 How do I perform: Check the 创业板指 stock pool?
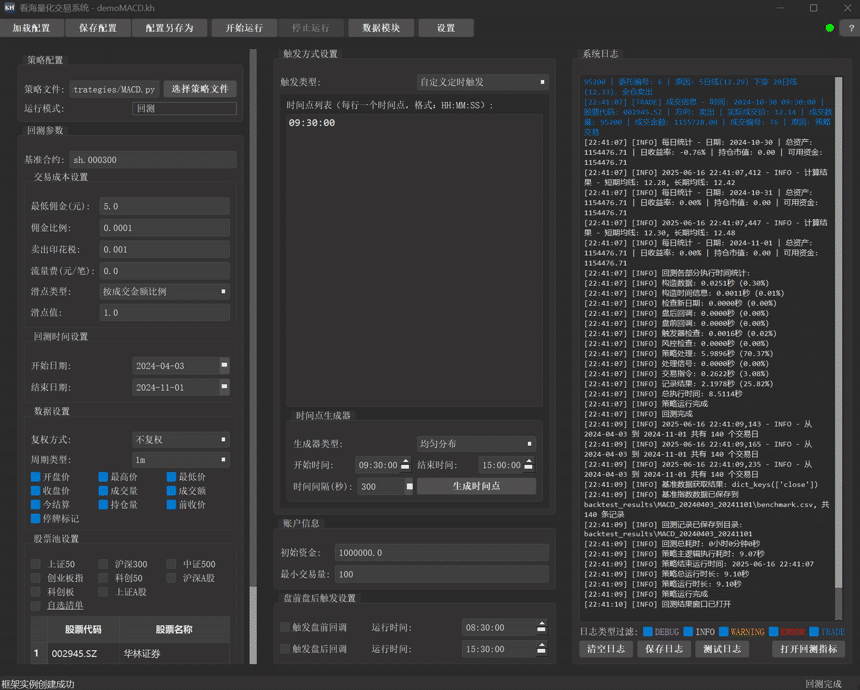pyautogui.click(x=36, y=578)
